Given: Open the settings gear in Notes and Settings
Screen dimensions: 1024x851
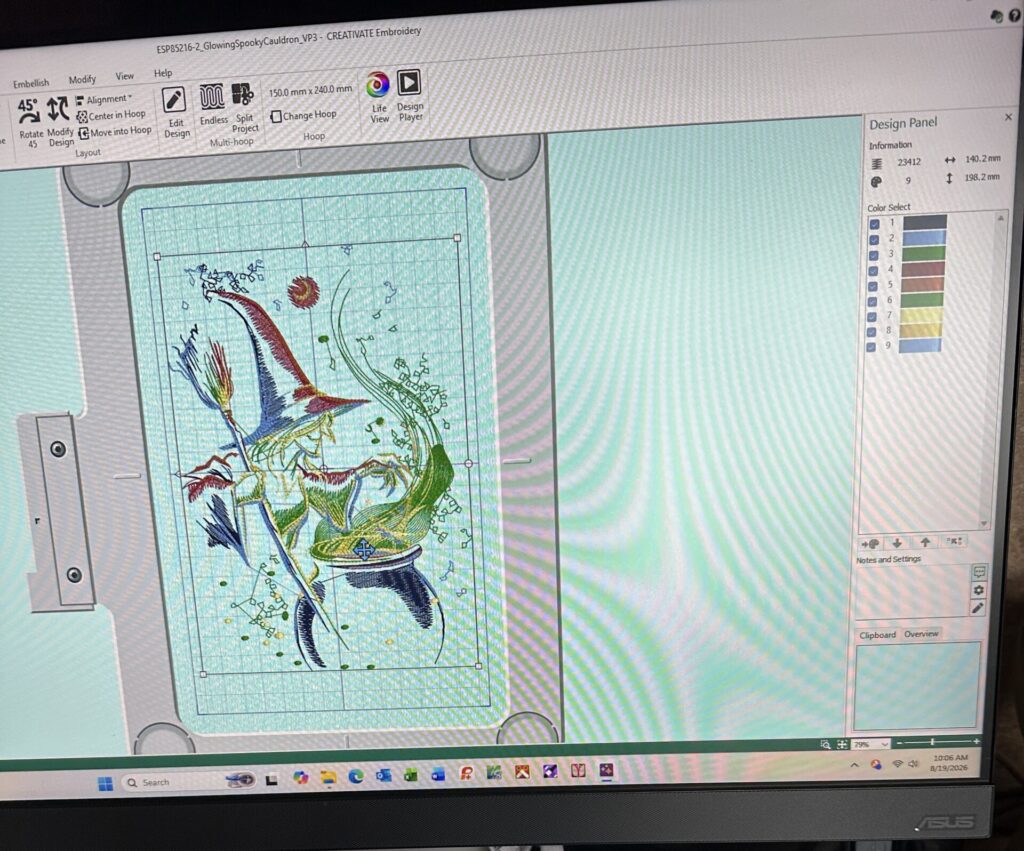Looking at the screenshot, I should [x=978, y=590].
